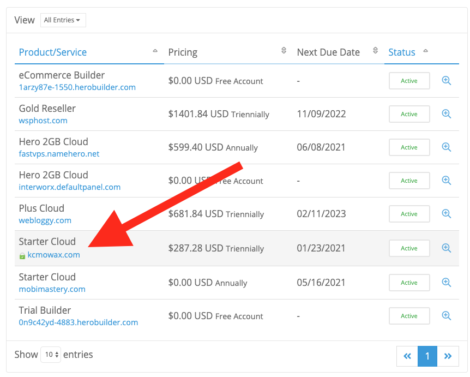
Task: Click due date 11/09/2022
Action: point(321,114)
